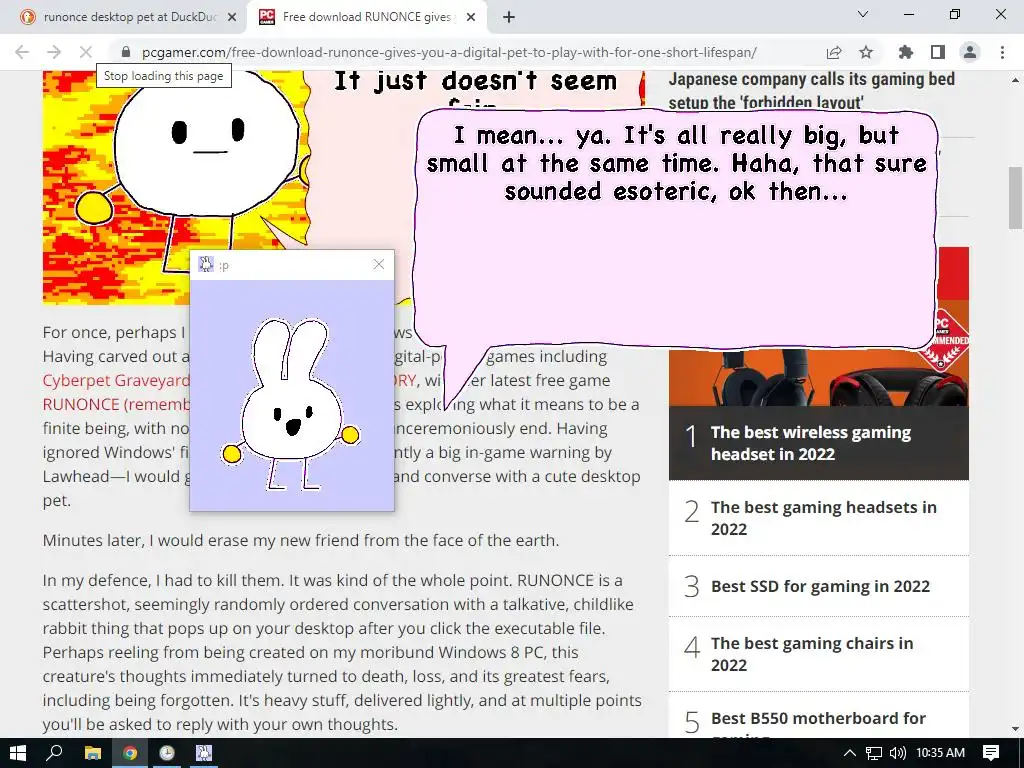Bookmark this page with the star
Screen dimensions: 1024x768
866,52
